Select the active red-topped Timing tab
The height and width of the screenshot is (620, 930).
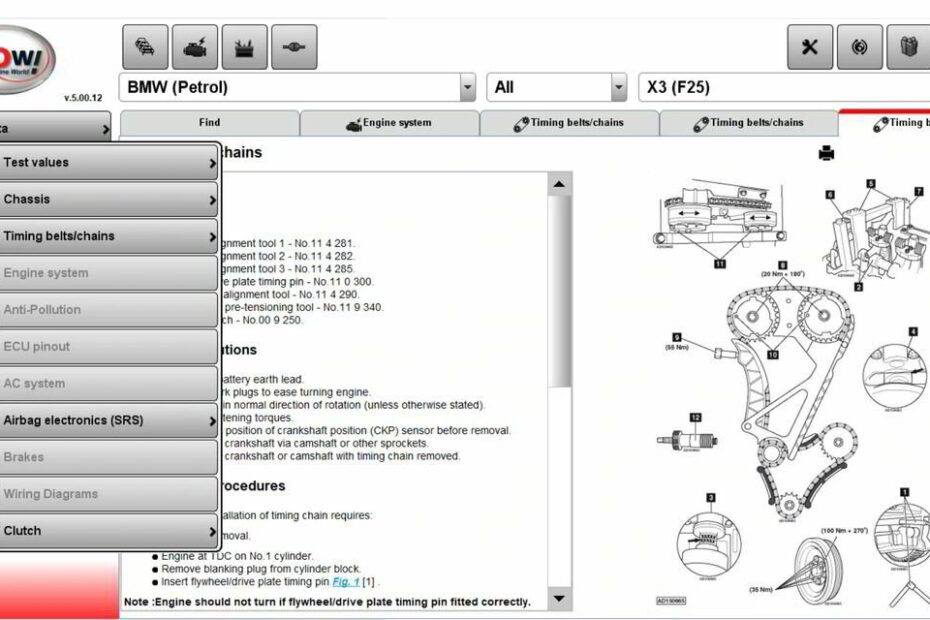point(884,123)
